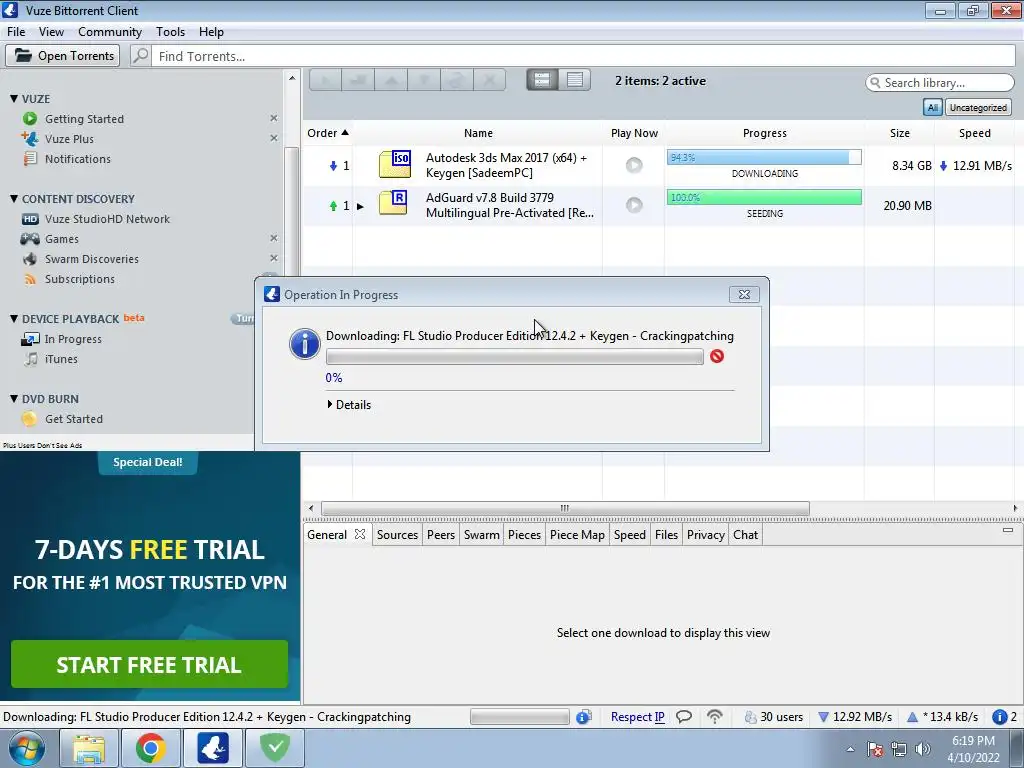Collapse the CONTENT DISCOVERY section
The width and height of the screenshot is (1024, 768).
14,199
